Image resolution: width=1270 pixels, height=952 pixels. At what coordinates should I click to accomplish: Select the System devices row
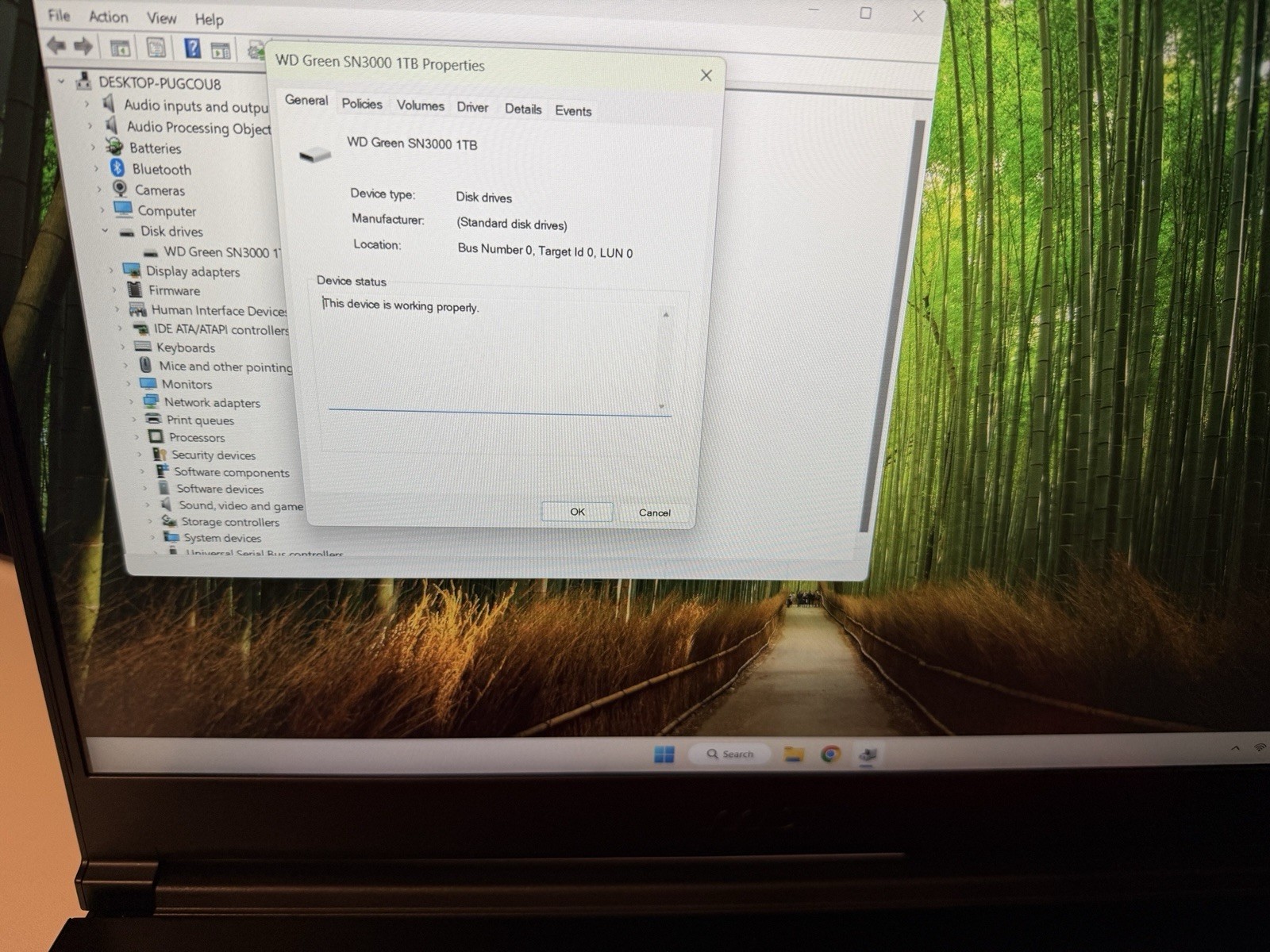pyautogui.click(x=212, y=537)
